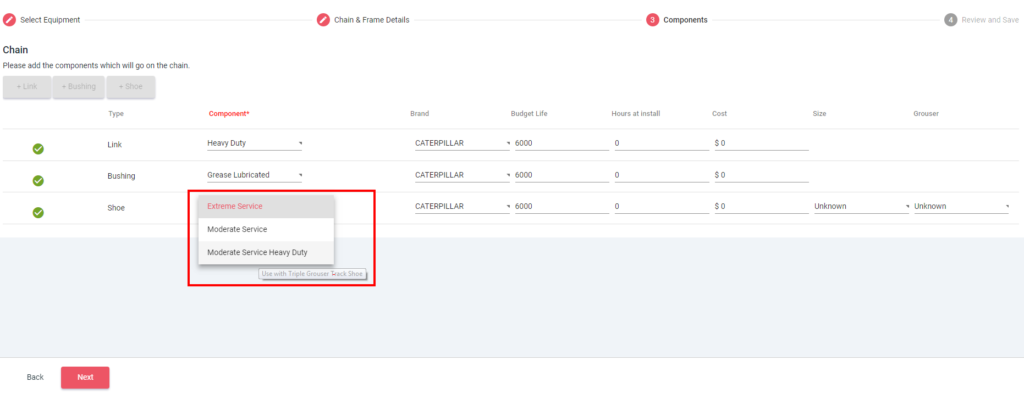Click the Bushing type cell text
Image resolution: width=1024 pixels, height=393 pixels.
[x=121, y=176]
